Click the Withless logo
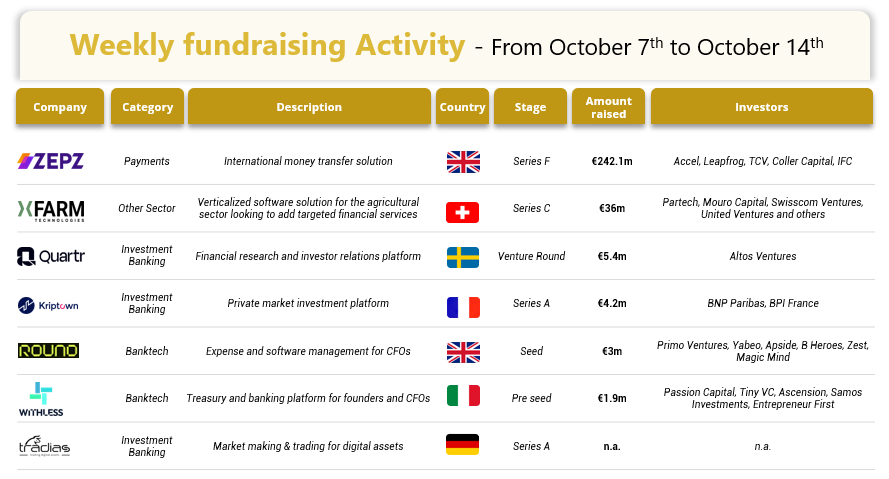 (41, 399)
